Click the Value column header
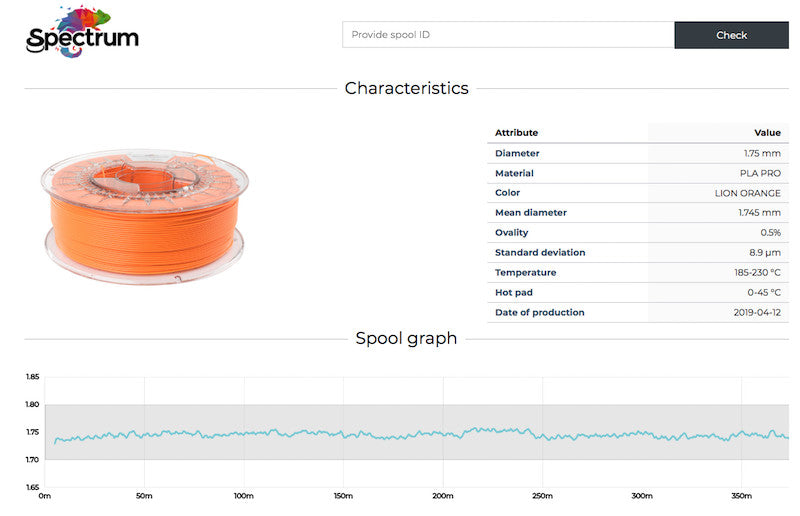The height and width of the screenshot is (516, 800). 766,133
